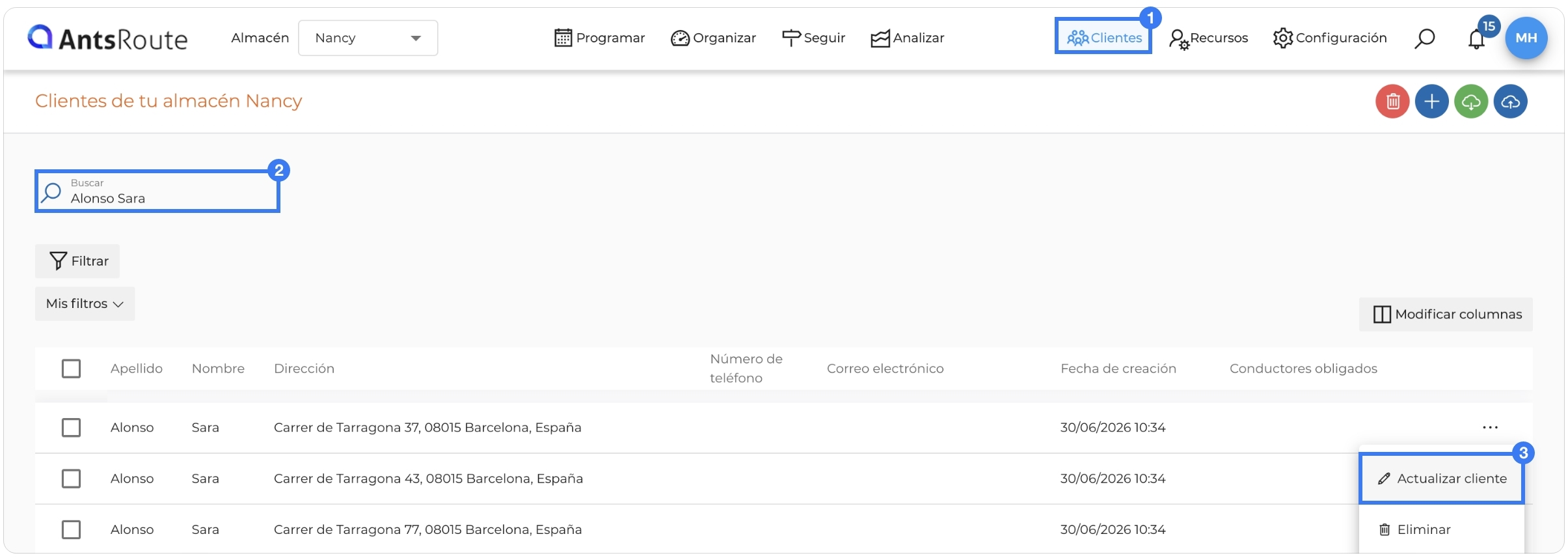The width and height of the screenshot is (1568, 560).
Task: Open the Configuración settings menu
Action: (x=1329, y=38)
